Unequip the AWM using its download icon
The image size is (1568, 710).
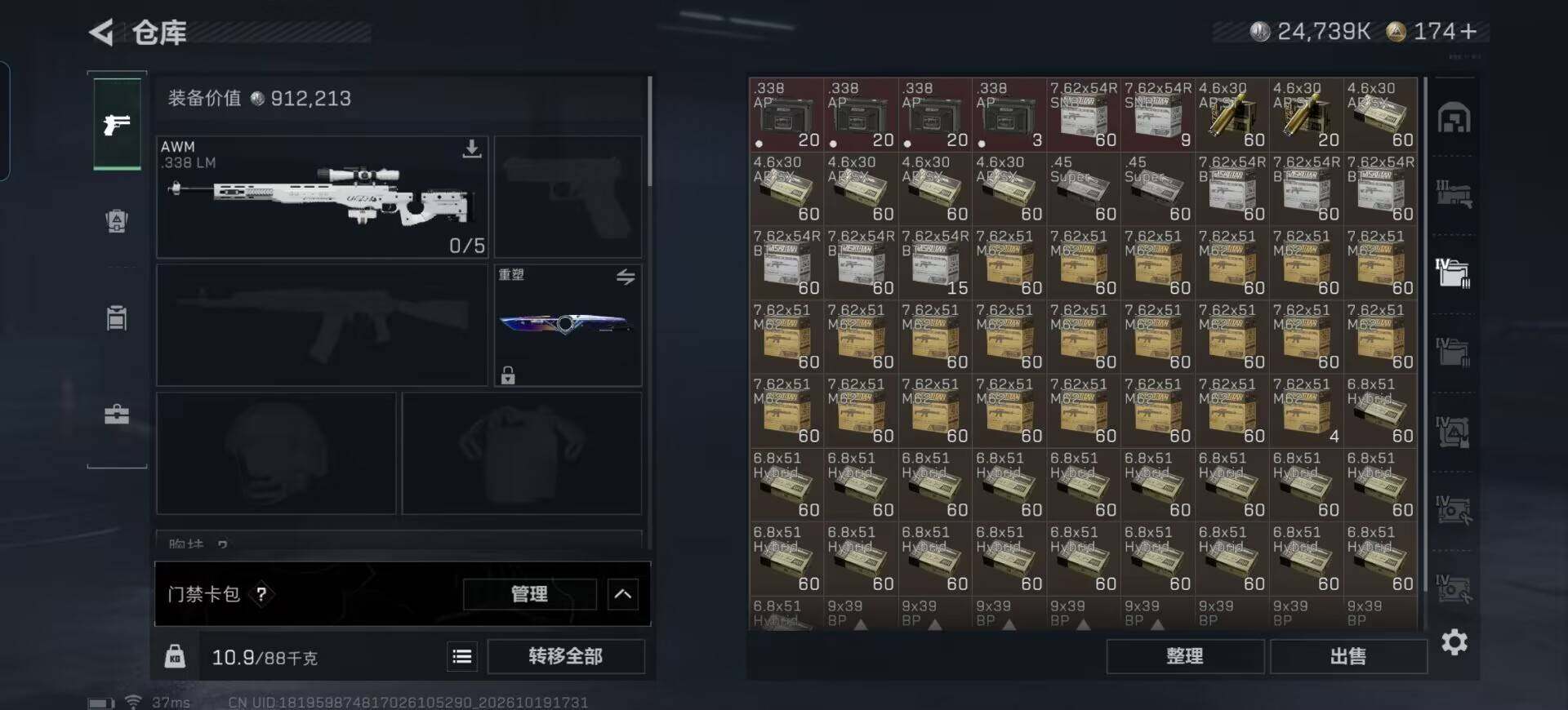[x=472, y=149]
